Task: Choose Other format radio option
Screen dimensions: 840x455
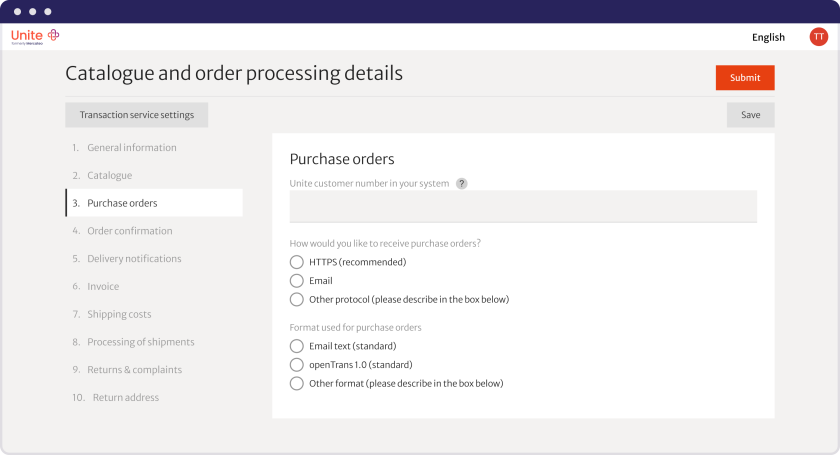Action: [297, 383]
